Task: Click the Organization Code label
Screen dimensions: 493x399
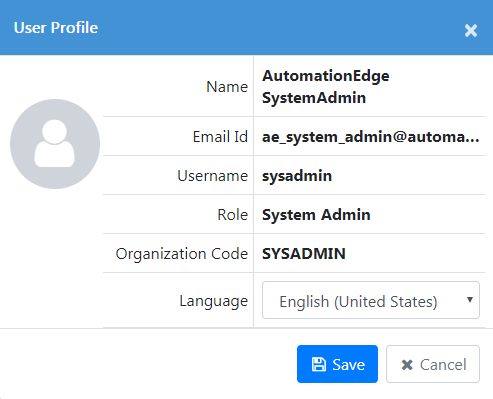Action: [182, 254]
